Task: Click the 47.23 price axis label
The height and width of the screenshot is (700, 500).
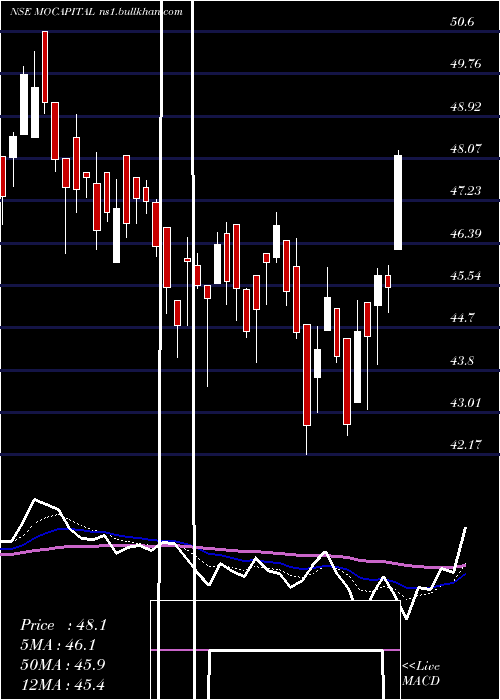Action: [x=466, y=191]
